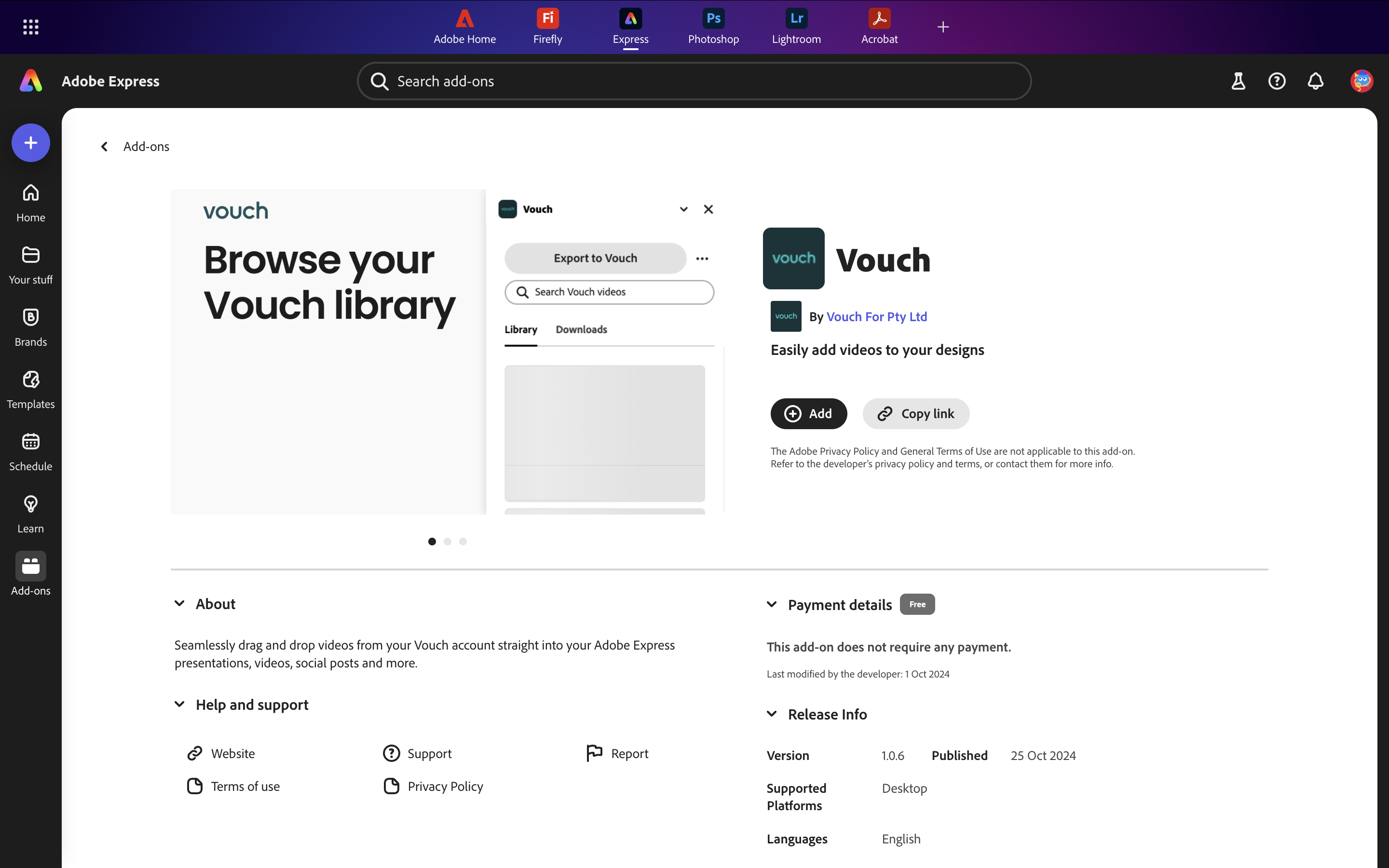Focus the Search add-ons field
Viewport: 1389px width, 868px height.
pos(694,81)
